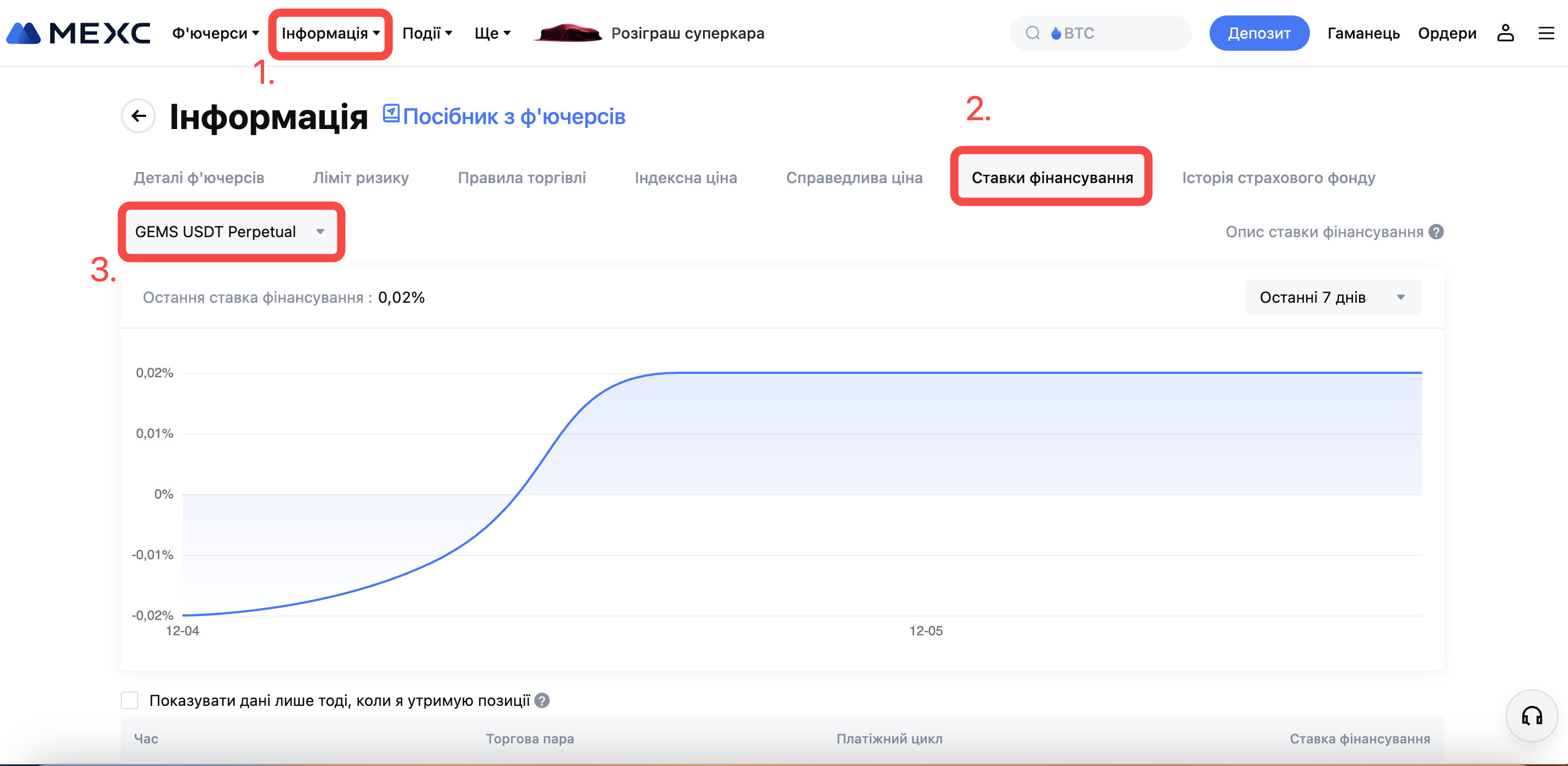Open the user profile icon
This screenshot has width=1568, height=766.
[x=1505, y=33]
